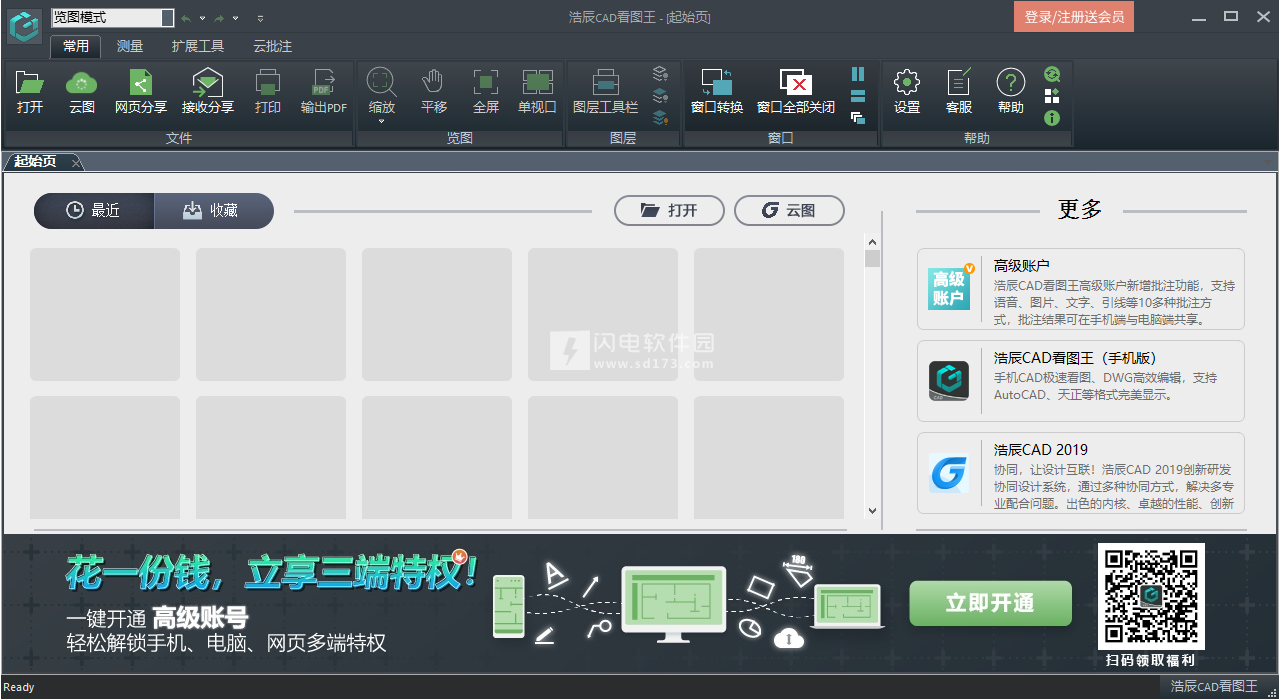Launch the 接收分享 receive share tool
The image size is (1280, 700).
point(208,92)
